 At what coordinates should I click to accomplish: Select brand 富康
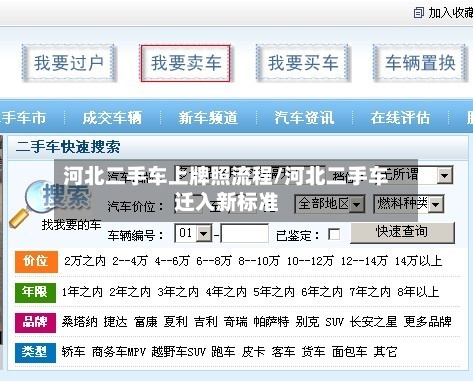point(145,322)
